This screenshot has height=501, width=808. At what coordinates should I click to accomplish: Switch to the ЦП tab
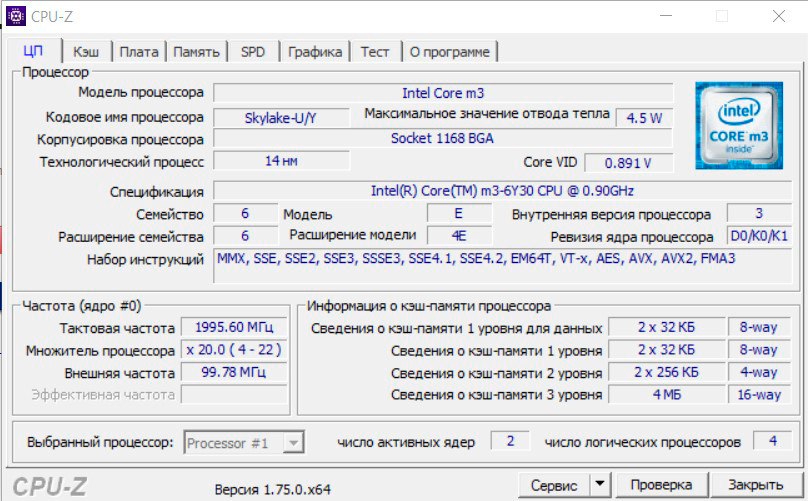(33, 51)
